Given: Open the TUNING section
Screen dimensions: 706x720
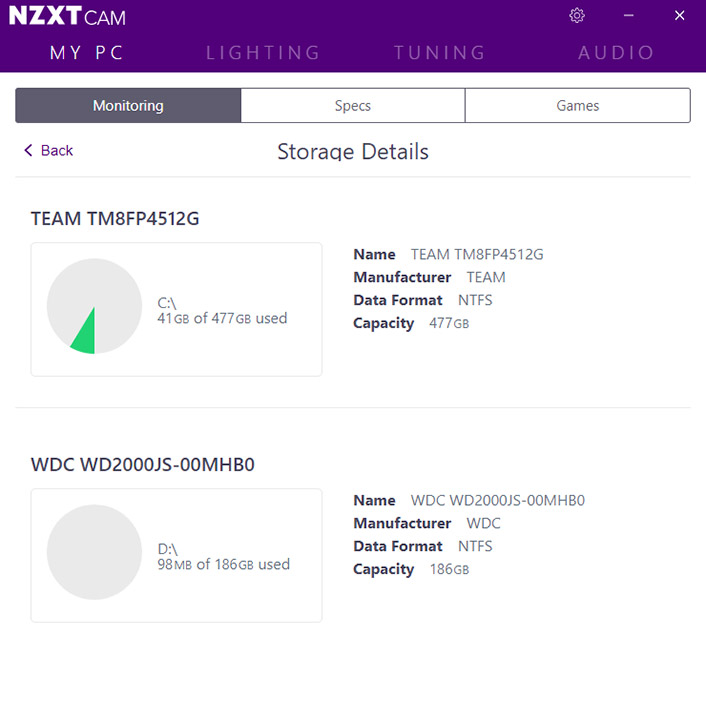Looking at the screenshot, I should click(439, 53).
